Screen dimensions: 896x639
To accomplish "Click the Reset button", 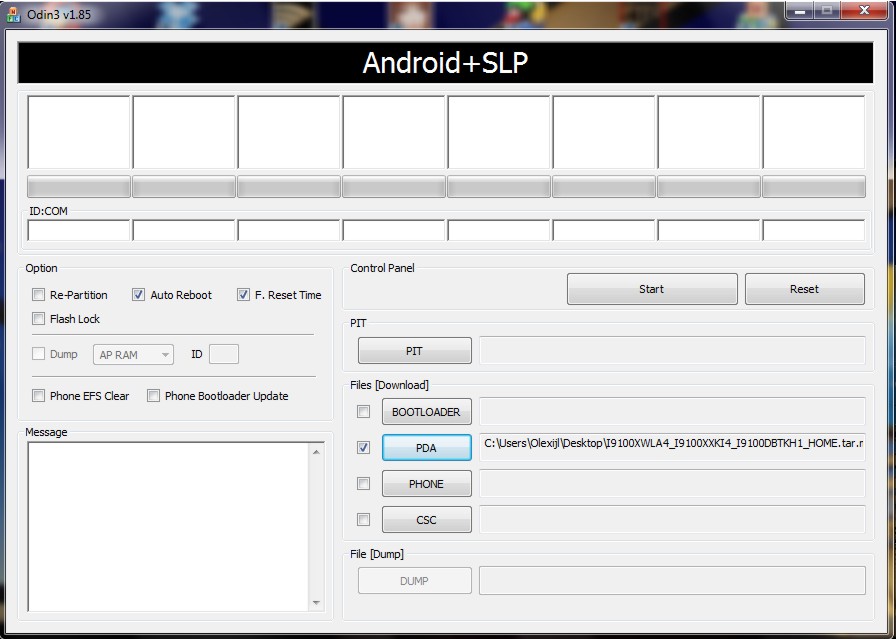I will pos(805,289).
